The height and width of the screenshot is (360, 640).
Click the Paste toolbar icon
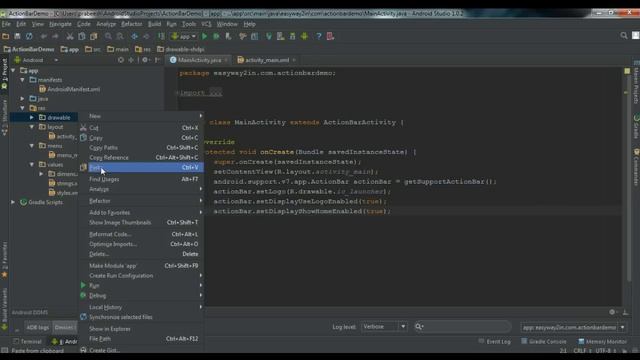tap(93, 36)
